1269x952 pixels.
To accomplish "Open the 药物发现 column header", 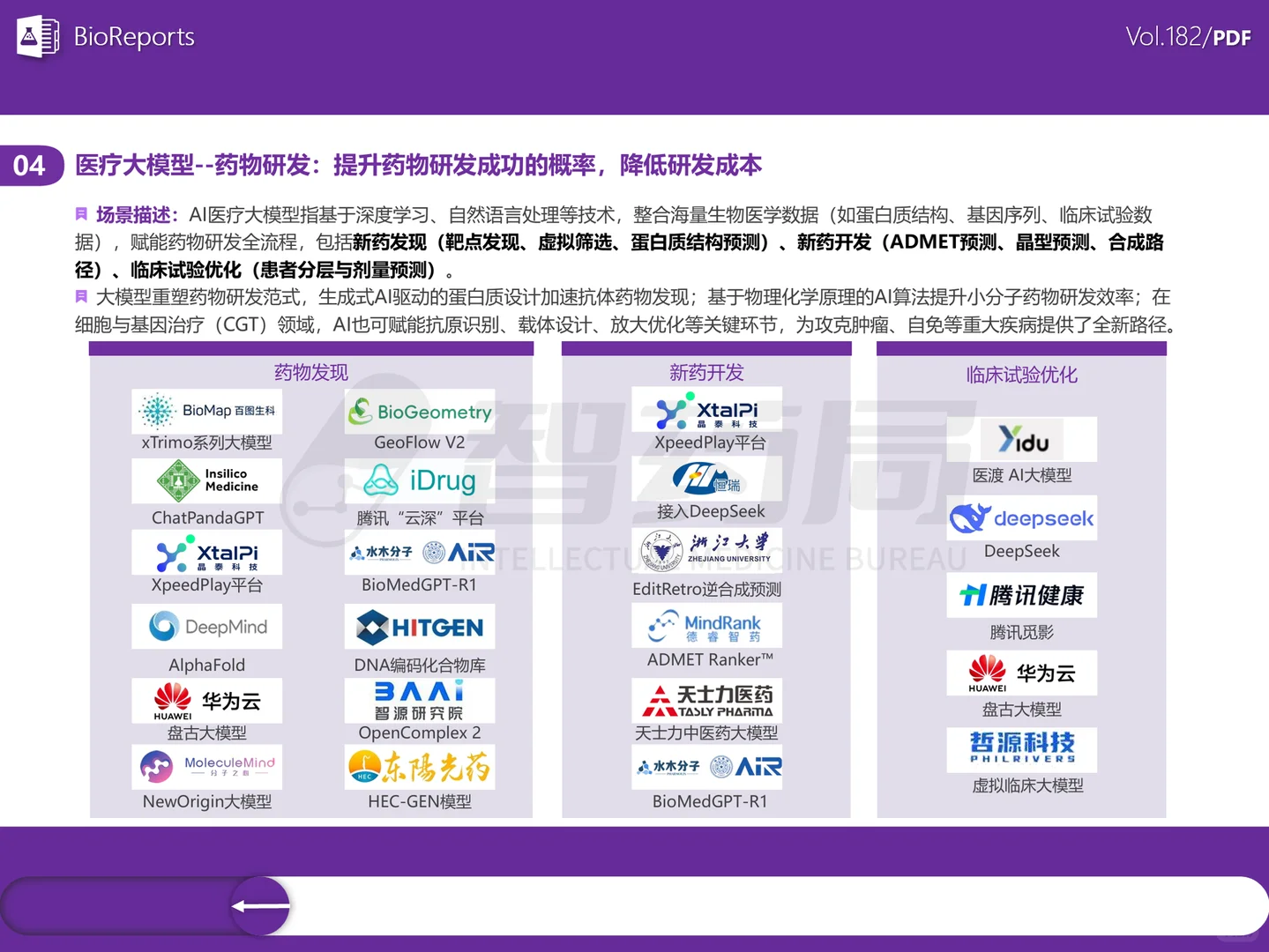I will coord(310,372).
